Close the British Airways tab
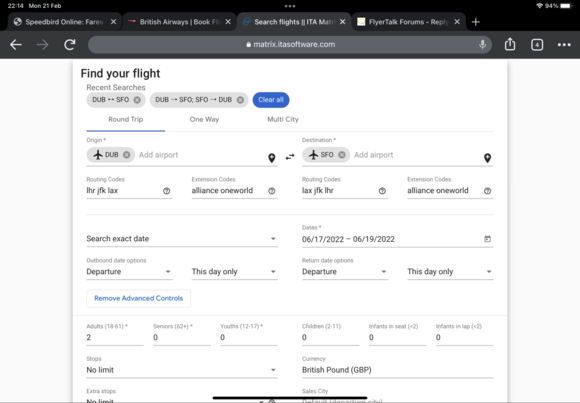The width and height of the screenshot is (580, 403). click(x=228, y=22)
